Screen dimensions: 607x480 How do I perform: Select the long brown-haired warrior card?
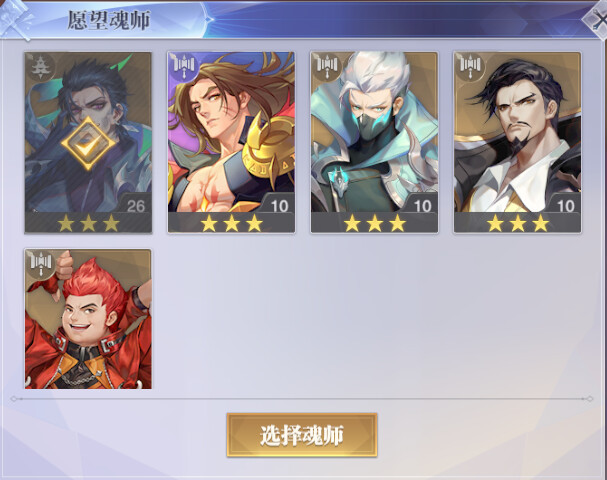pyautogui.click(x=231, y=142)
